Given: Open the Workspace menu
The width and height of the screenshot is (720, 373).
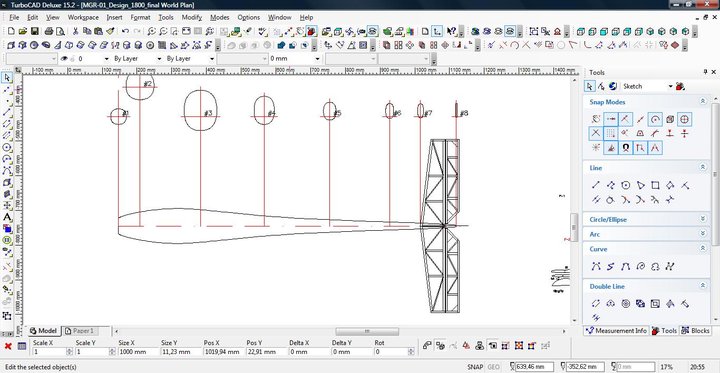Looking at the screenshot, I should click(83, 17).
